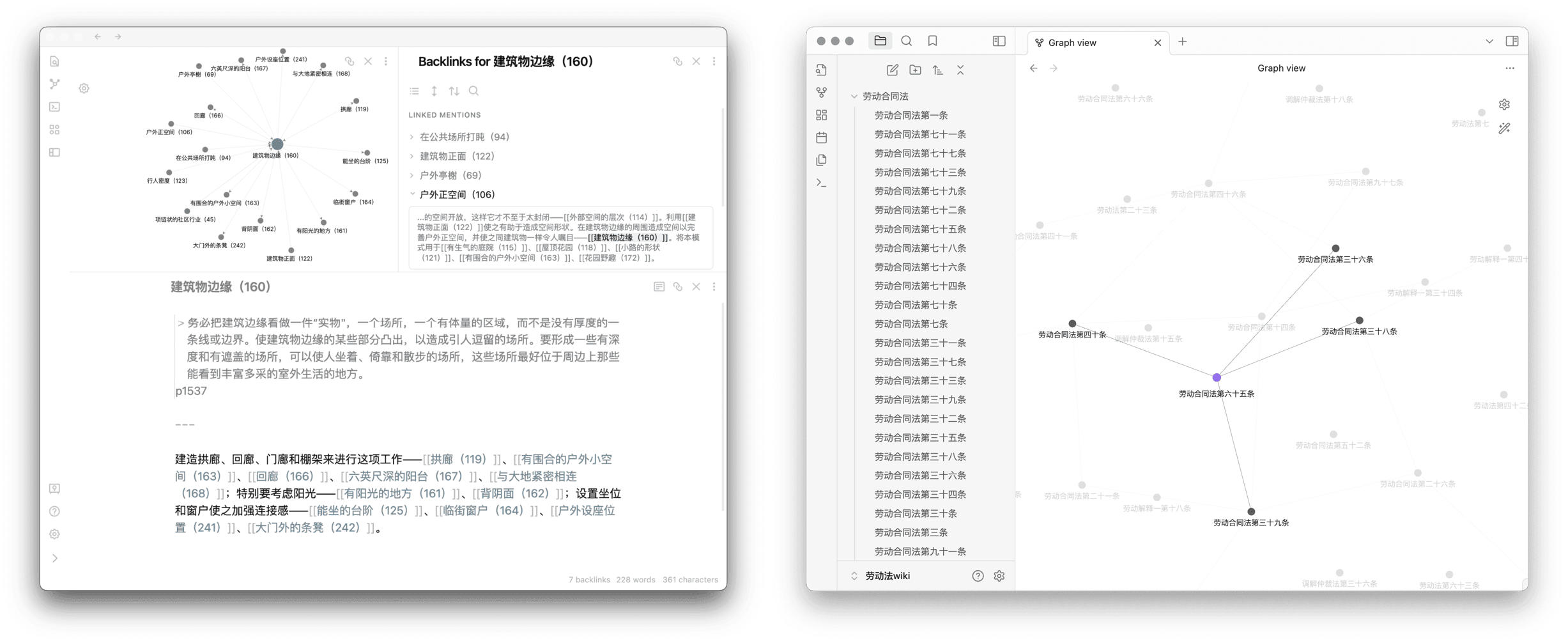Open settings gear next to 劳动法wiki

(999, 576)
